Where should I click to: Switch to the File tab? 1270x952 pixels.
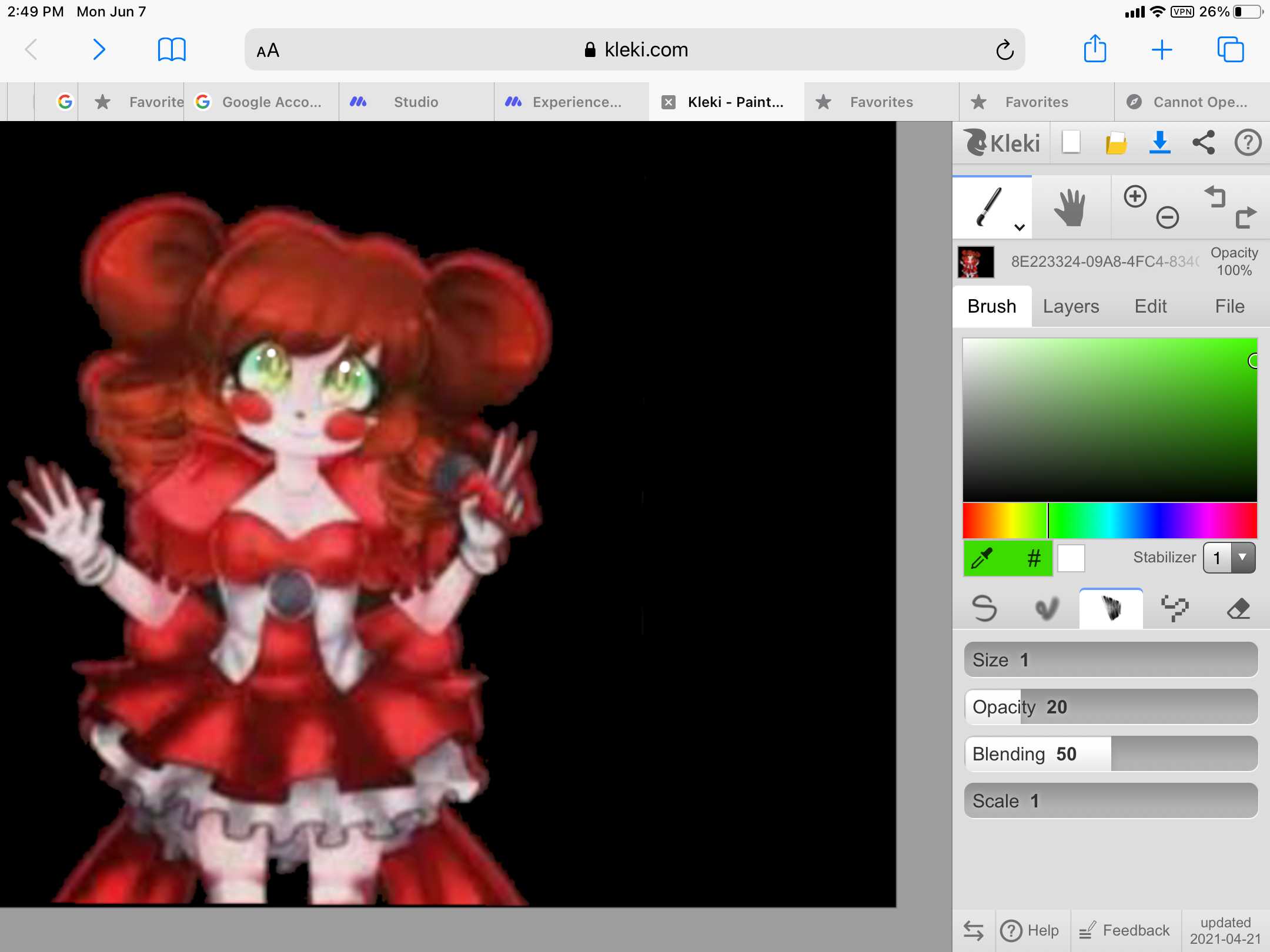tap(1229, 306)
